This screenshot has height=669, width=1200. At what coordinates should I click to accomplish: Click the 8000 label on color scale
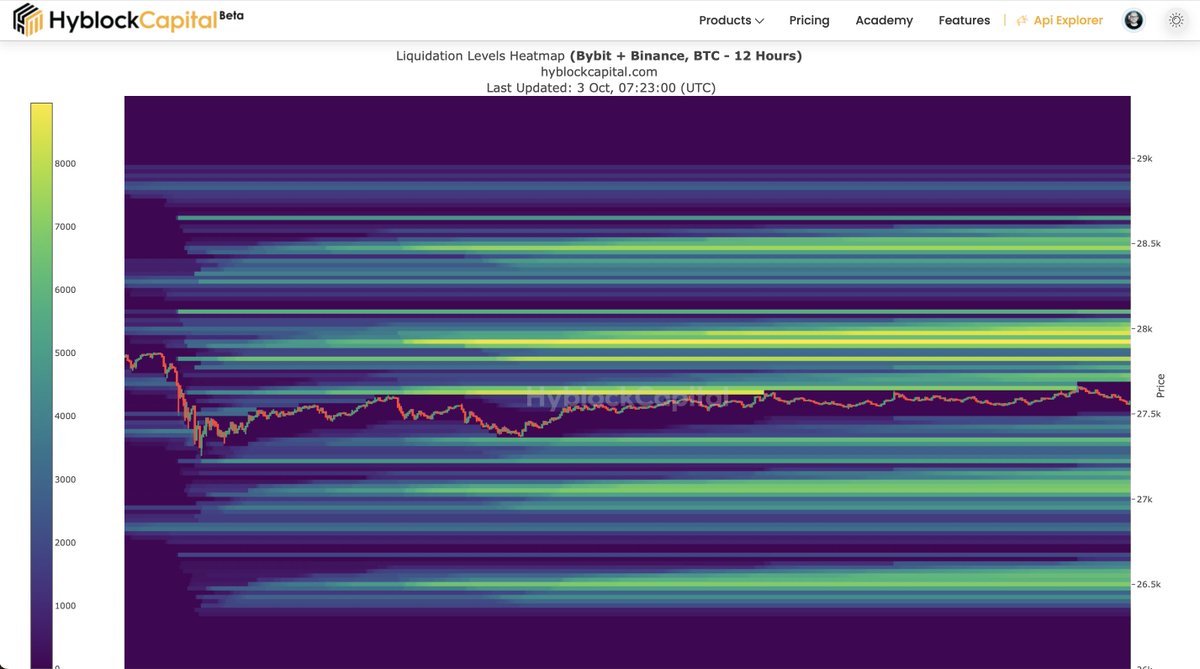(x=65, y=164)
